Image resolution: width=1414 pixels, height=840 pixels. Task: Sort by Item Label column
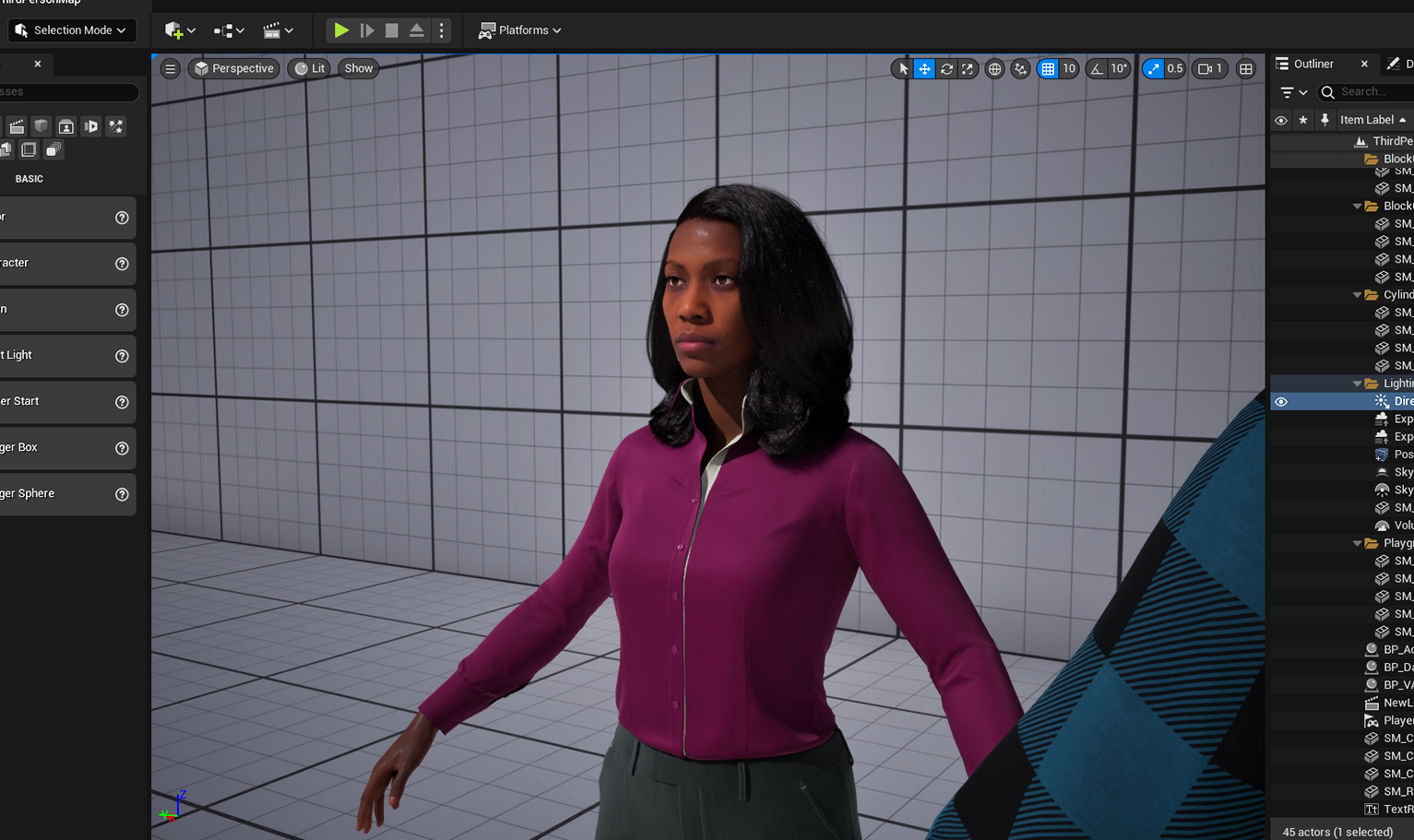coord(1373,120)
